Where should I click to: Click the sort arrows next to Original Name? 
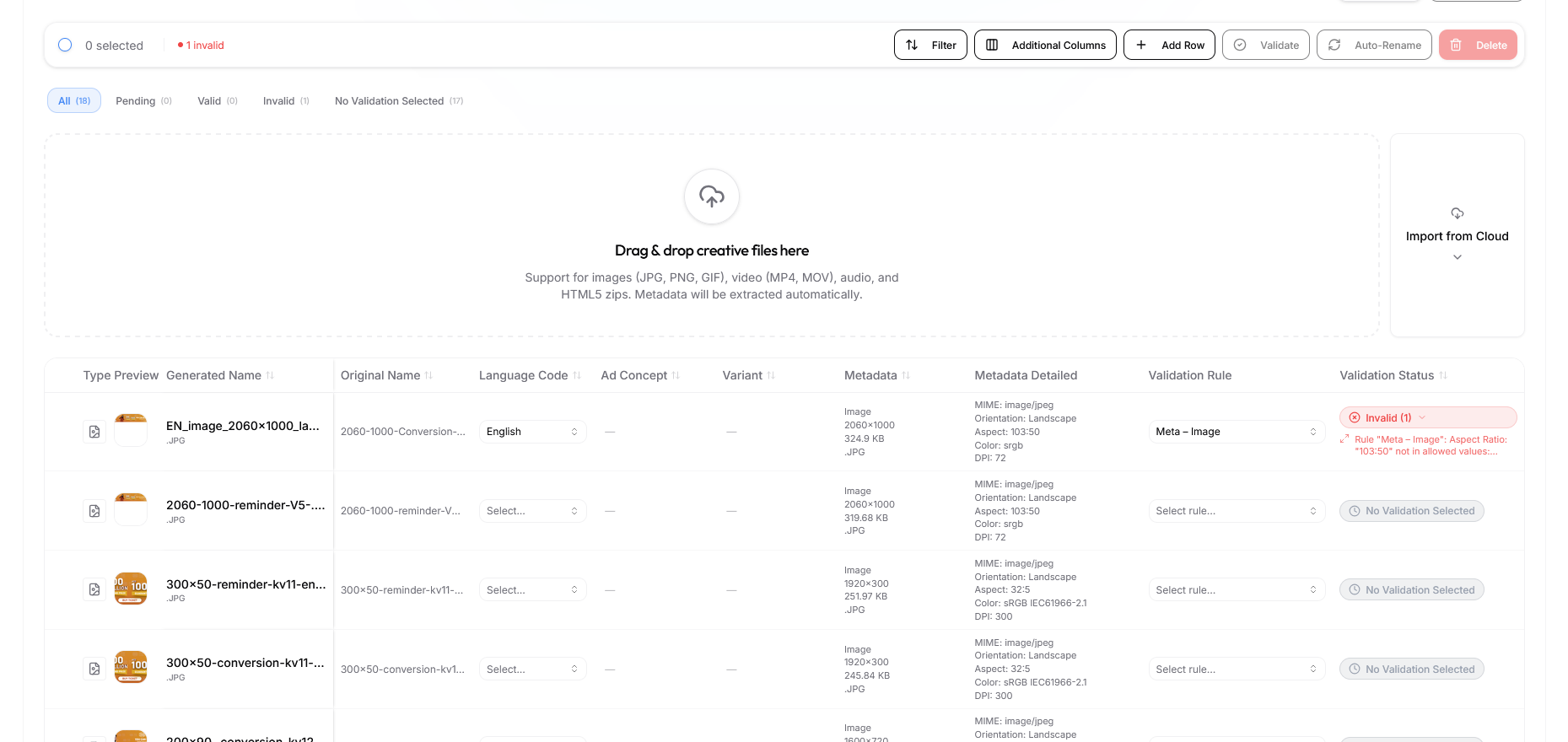428,375
